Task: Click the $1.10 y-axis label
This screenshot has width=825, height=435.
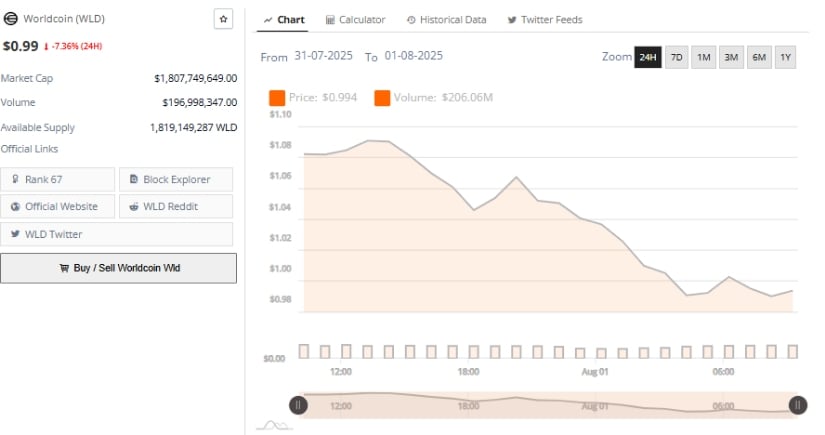Action: 280,115
